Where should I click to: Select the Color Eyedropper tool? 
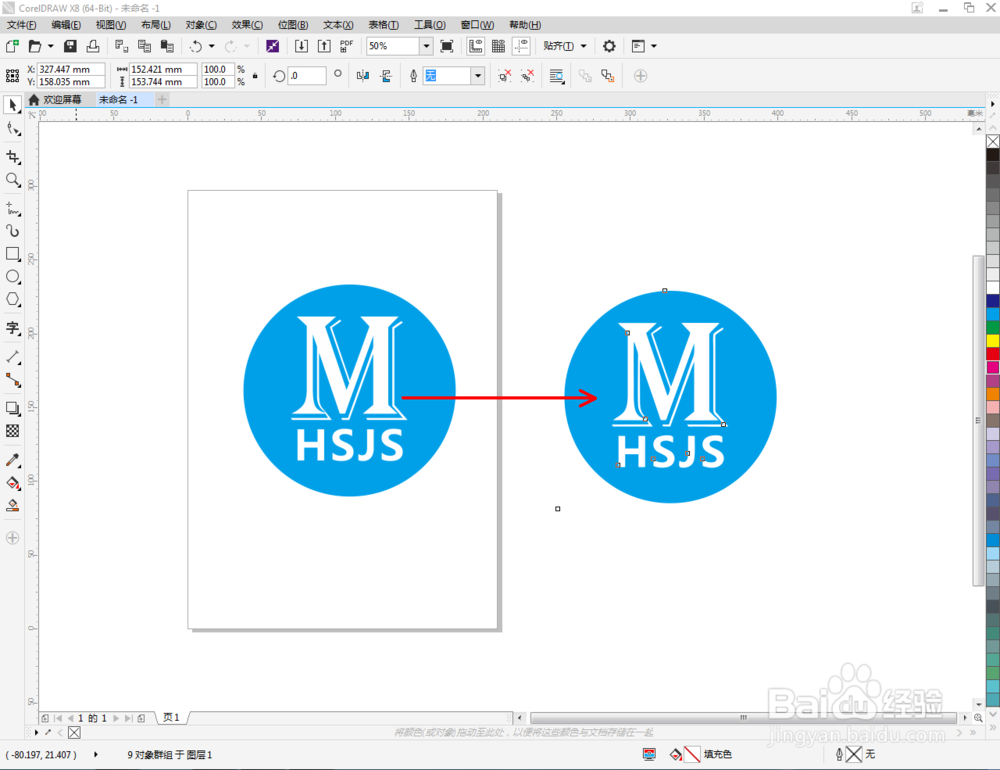coord(13,460)
